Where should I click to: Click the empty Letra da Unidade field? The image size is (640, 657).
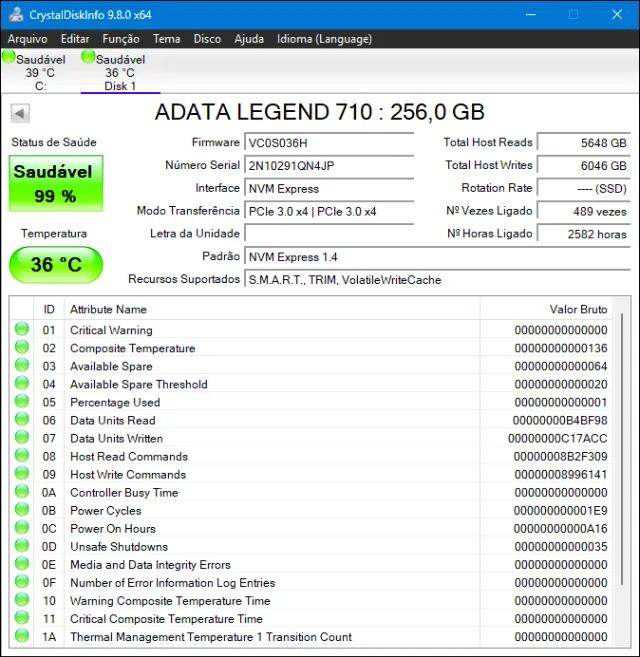329,234
